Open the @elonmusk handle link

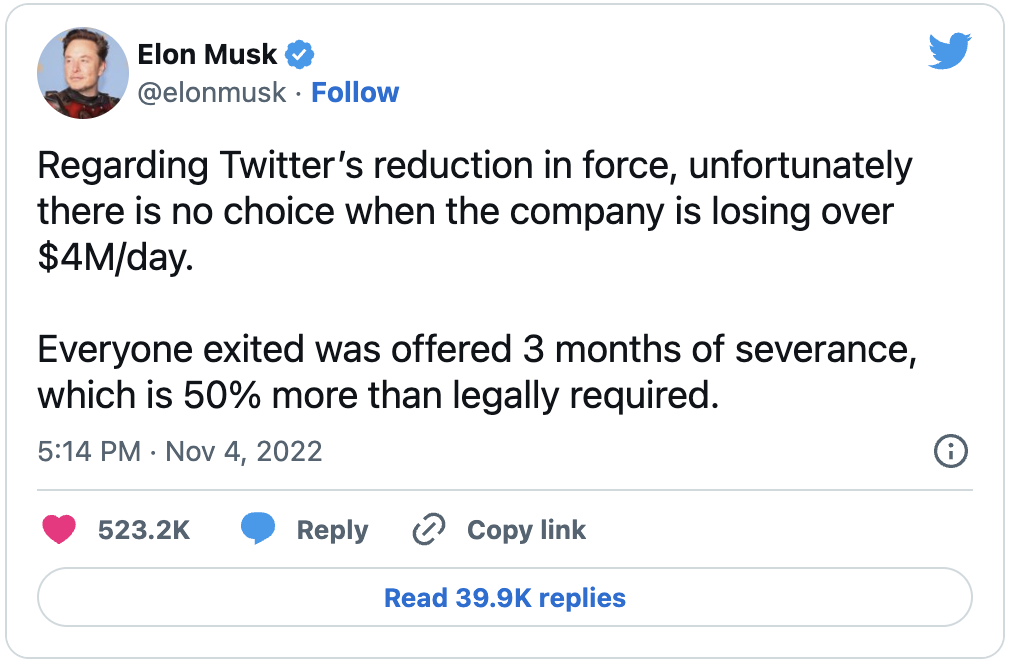(212, 93)
